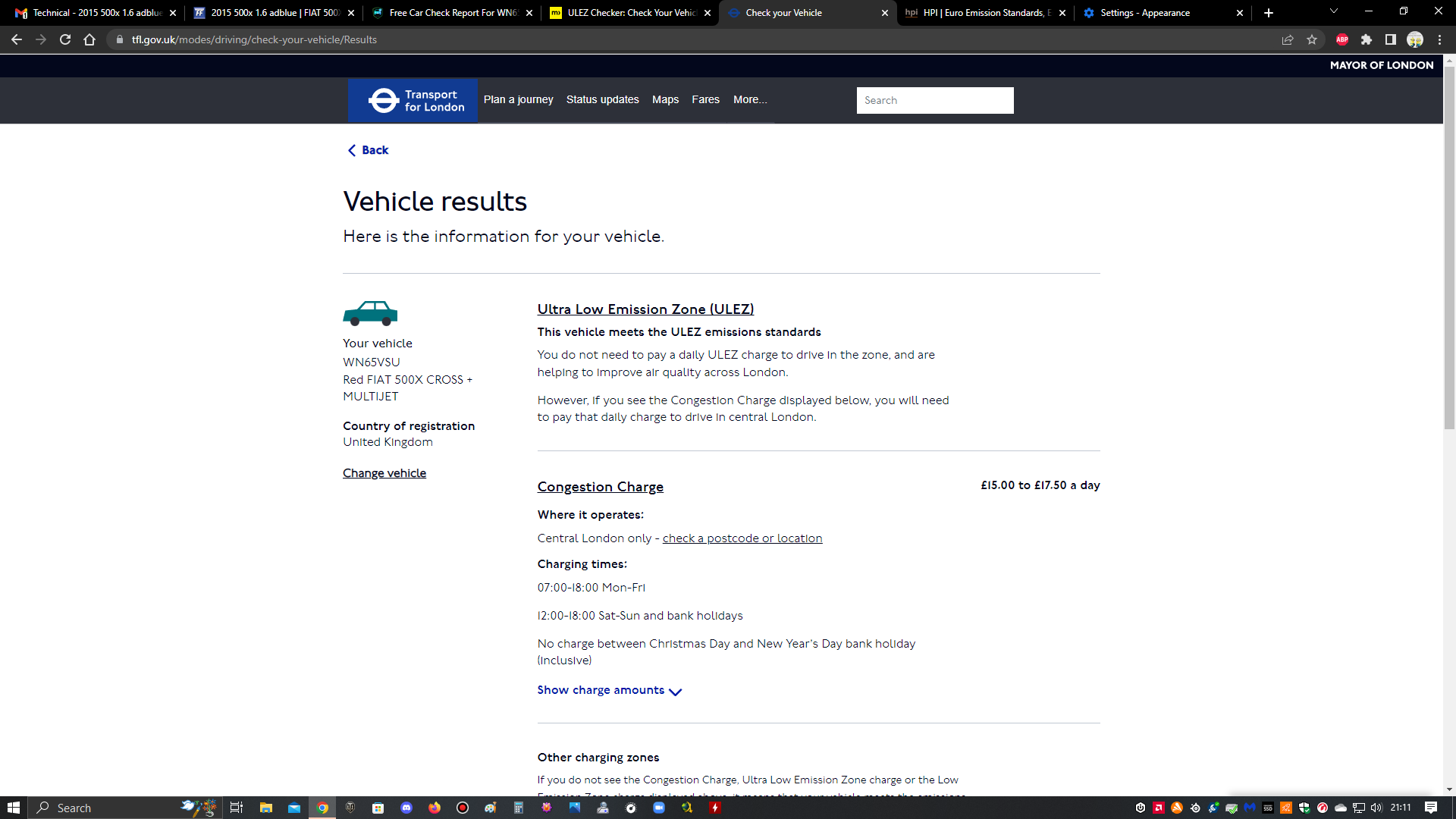Click the Back link
1456x819 pixels.
(368, 150)
